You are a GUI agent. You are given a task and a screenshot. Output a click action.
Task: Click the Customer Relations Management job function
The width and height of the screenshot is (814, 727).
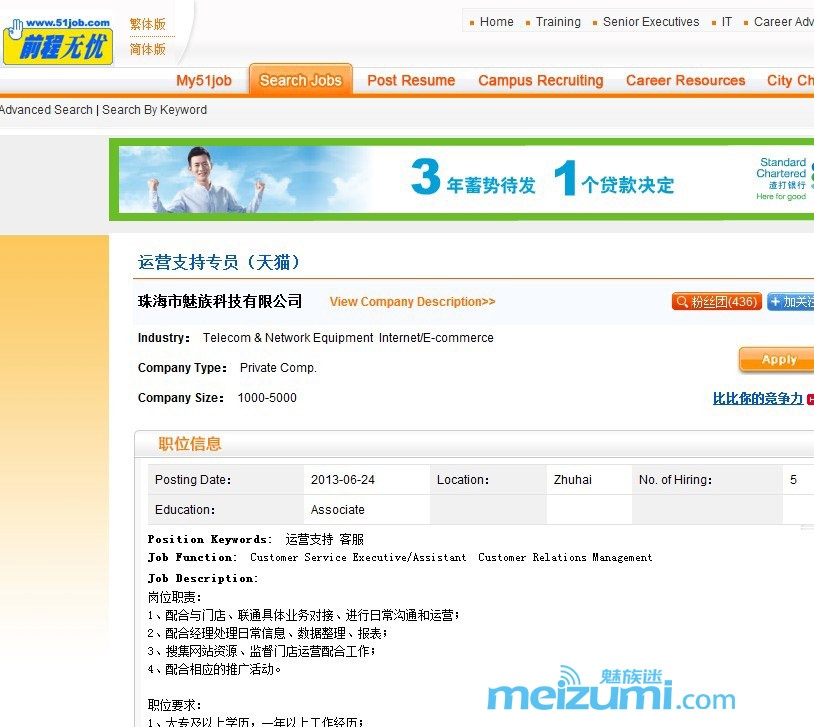tap(565, 557)
